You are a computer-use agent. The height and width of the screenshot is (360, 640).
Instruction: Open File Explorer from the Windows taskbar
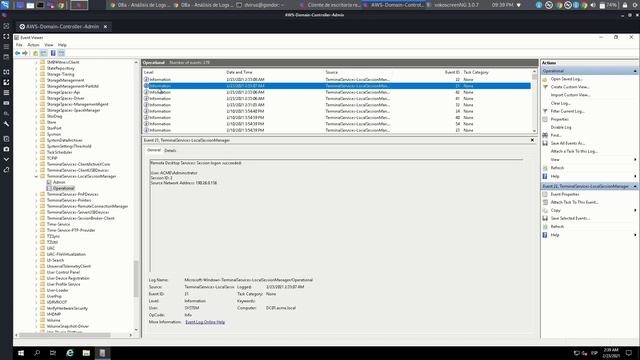tap(86, 353)
